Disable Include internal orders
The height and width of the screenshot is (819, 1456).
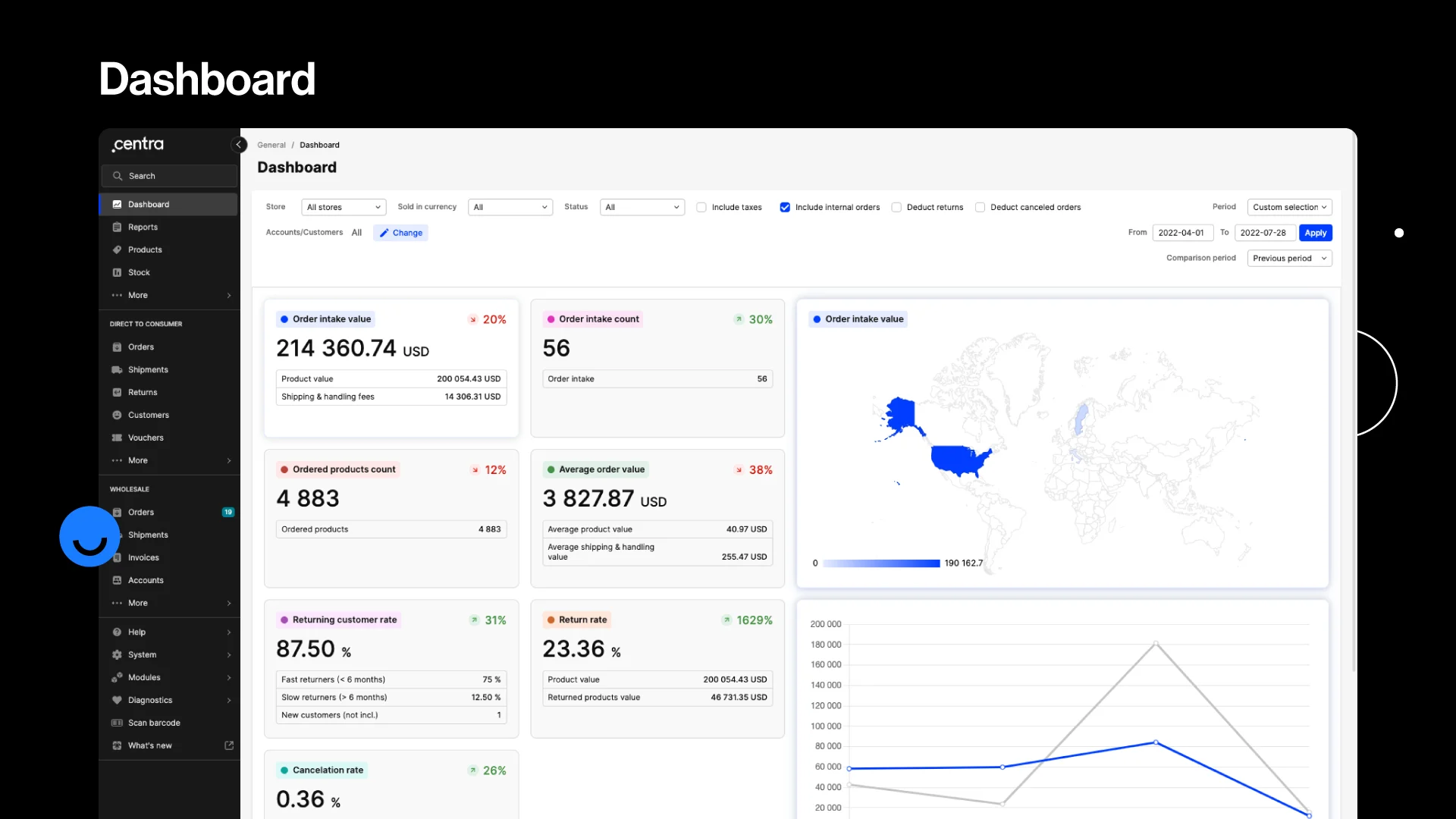tap(785, 207)
